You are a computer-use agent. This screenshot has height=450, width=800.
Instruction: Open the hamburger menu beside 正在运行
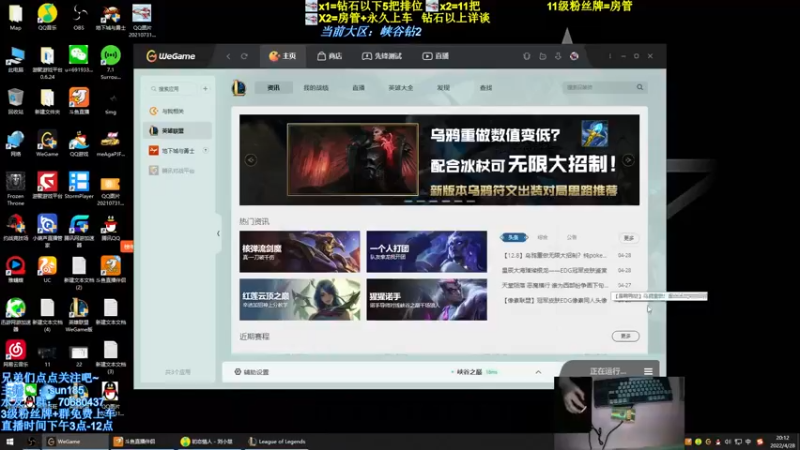tap(648, 371)
